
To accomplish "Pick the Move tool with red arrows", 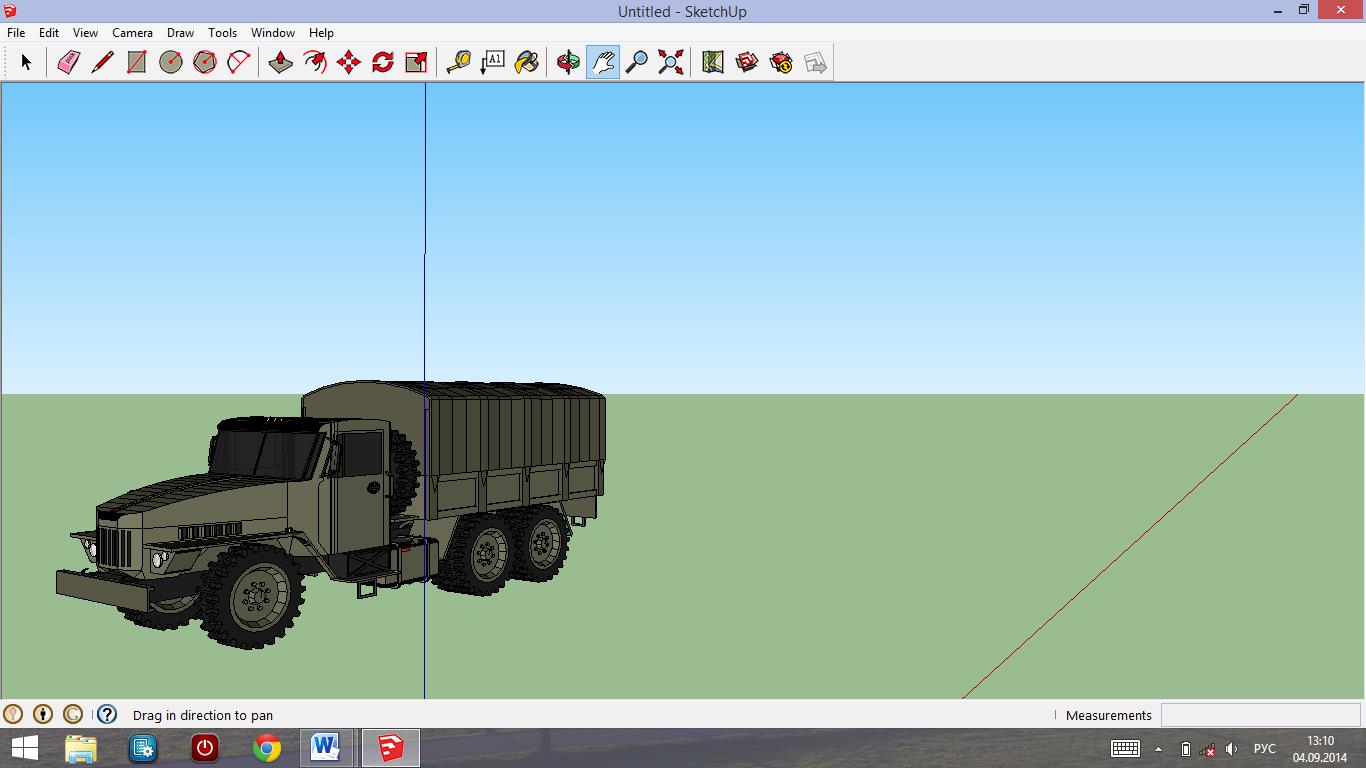I will point(349,62).
